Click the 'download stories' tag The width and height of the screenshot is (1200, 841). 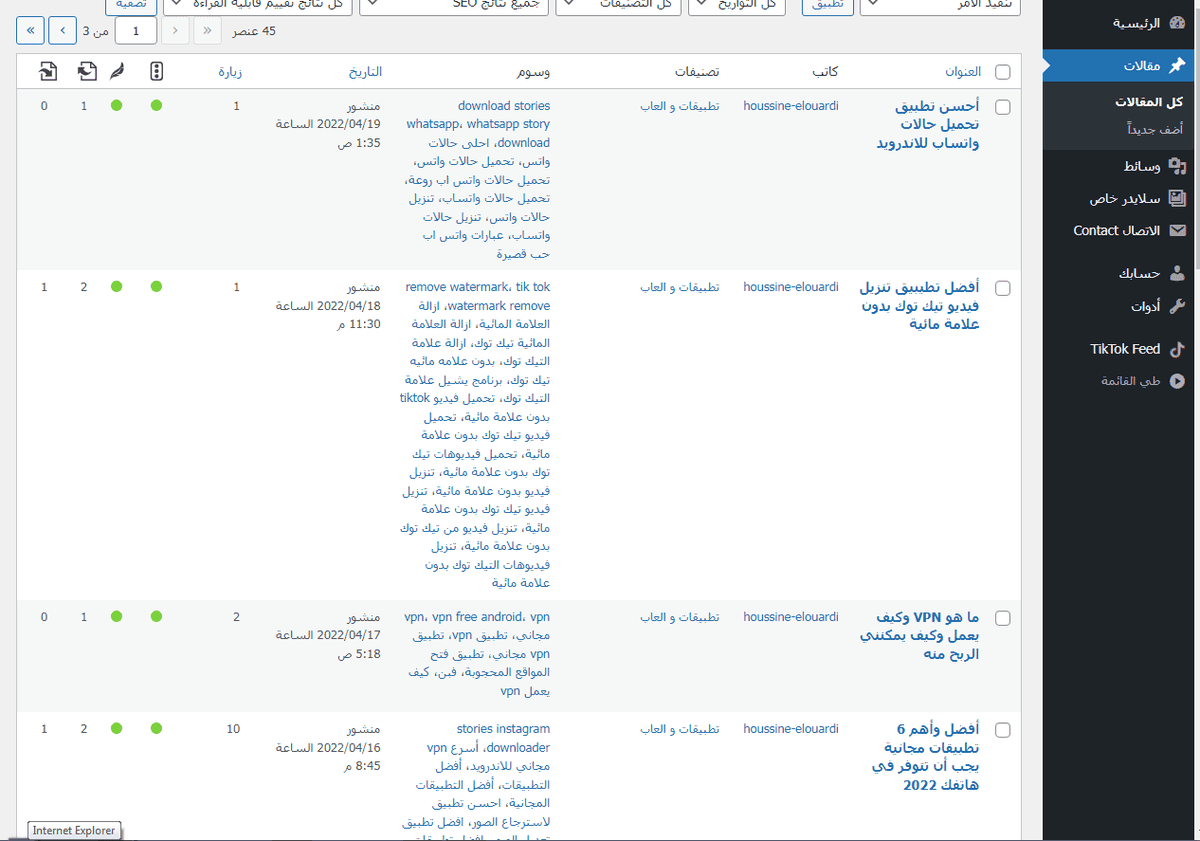point(504,105)
